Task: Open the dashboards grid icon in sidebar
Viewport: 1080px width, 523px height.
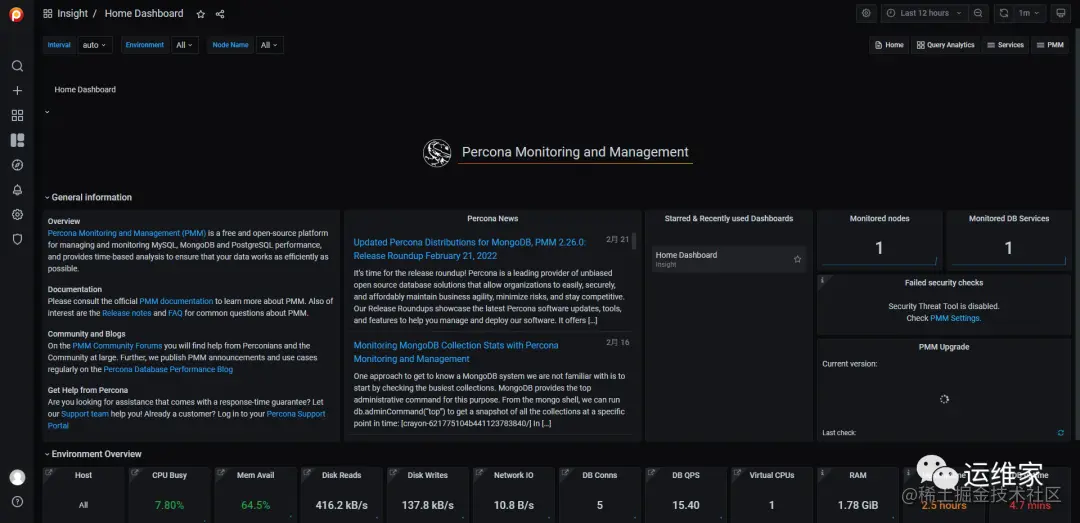Action: point(17,116)
